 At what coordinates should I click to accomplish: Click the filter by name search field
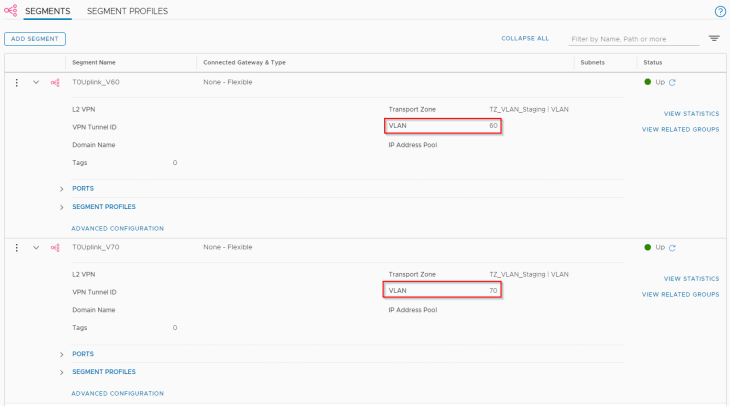(632, 39)
